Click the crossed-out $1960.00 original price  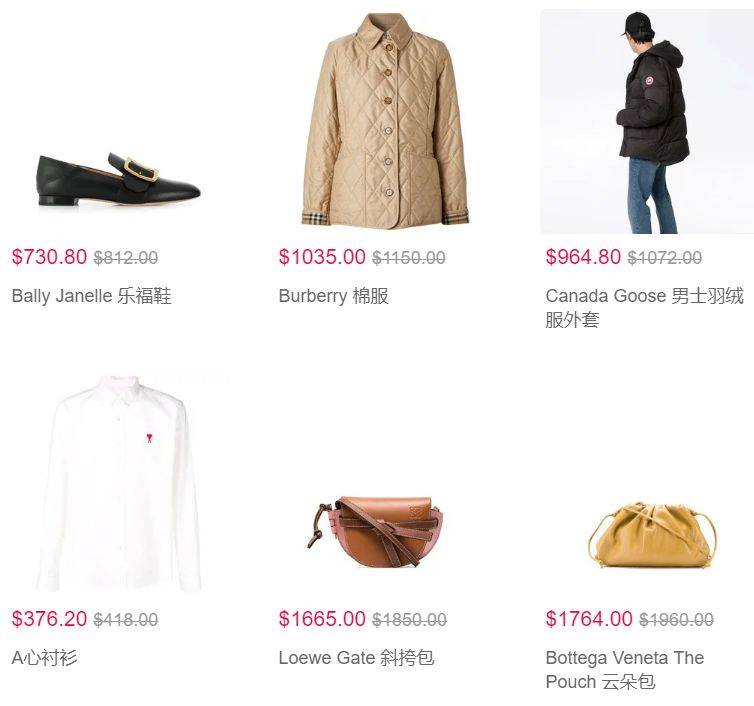(x=676, y=619)
